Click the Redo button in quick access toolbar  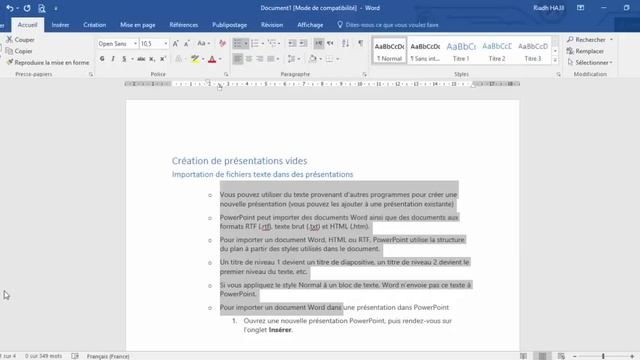click(x=27, y=8)
